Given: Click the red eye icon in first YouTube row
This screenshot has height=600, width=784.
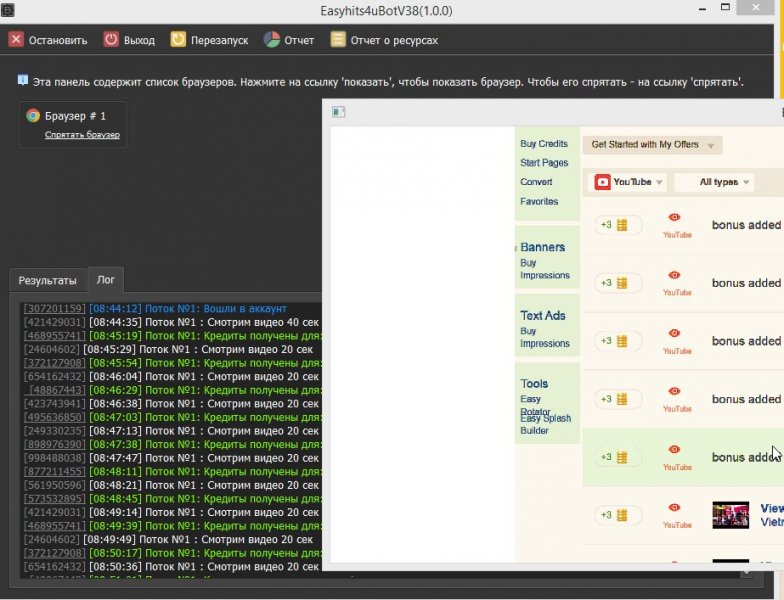Looking at the screenshot, I should (x=674, y=217).
